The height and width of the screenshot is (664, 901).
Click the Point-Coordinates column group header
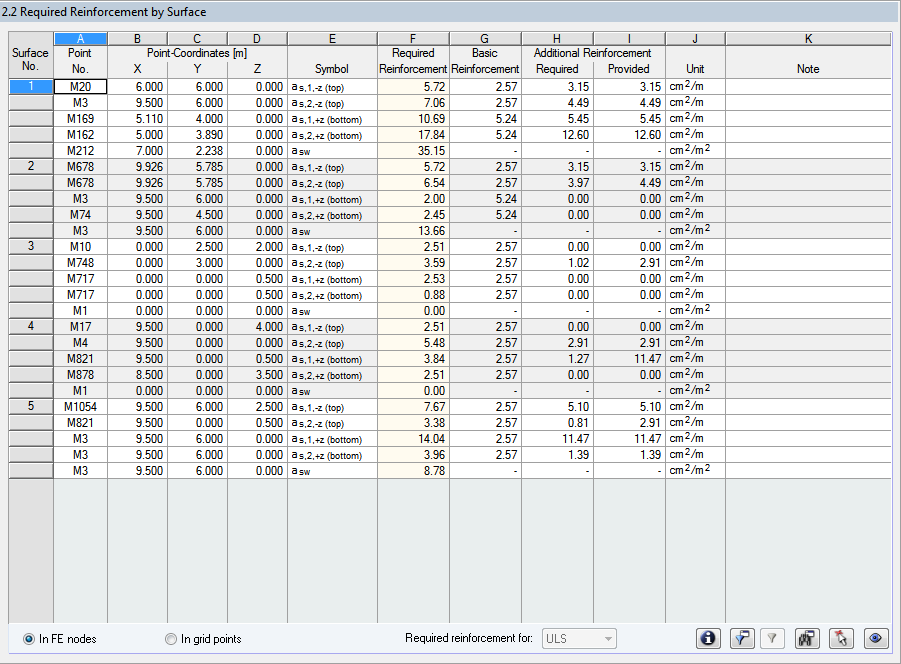(x=196, y=52)
